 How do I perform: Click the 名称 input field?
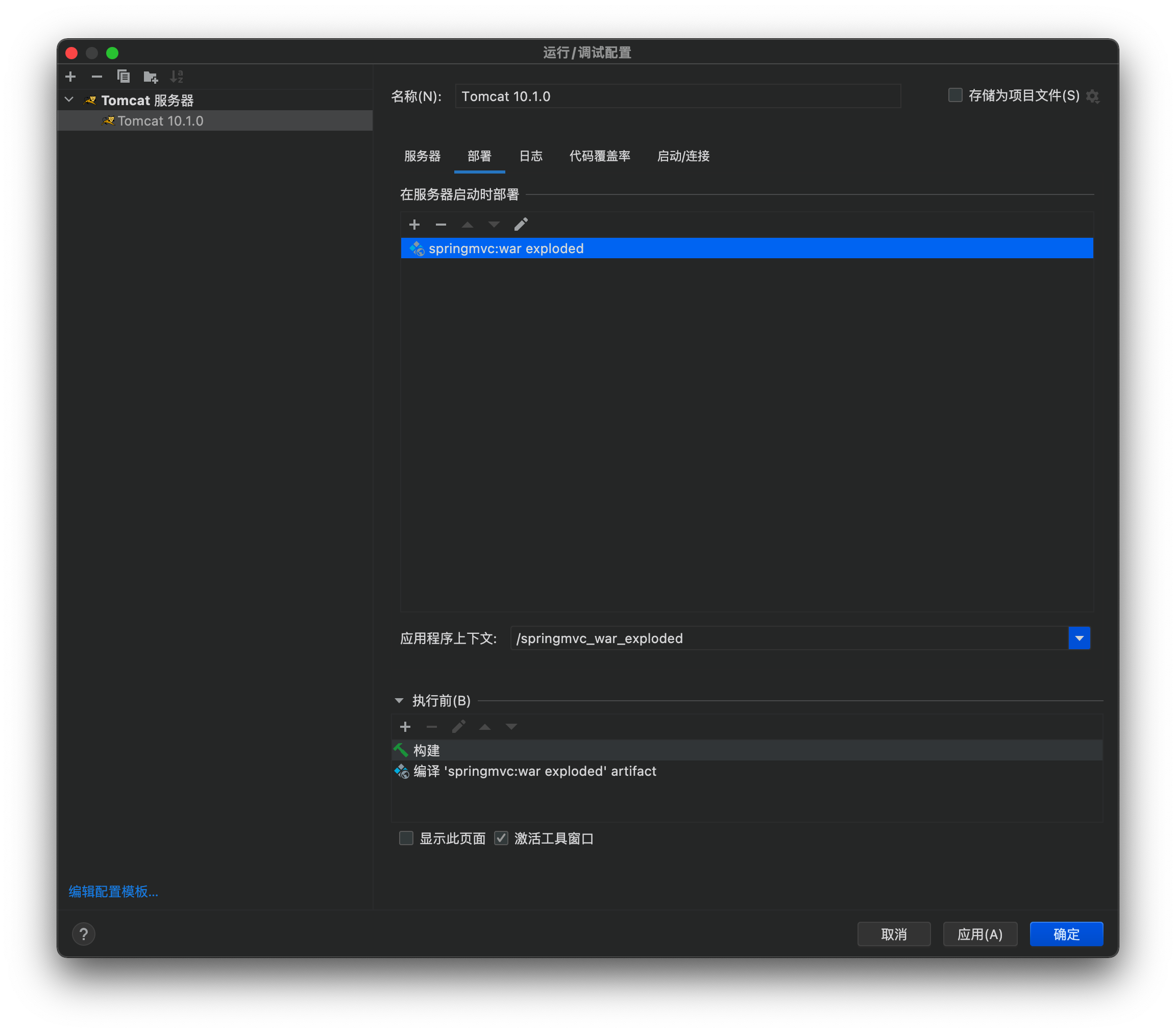[677, 96]
